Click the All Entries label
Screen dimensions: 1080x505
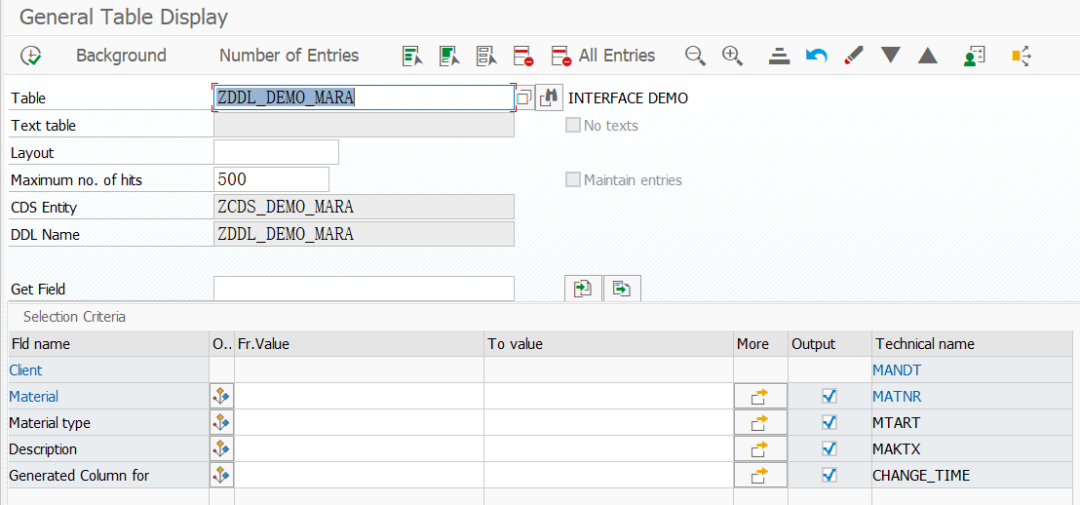click(x=617, y=55)
